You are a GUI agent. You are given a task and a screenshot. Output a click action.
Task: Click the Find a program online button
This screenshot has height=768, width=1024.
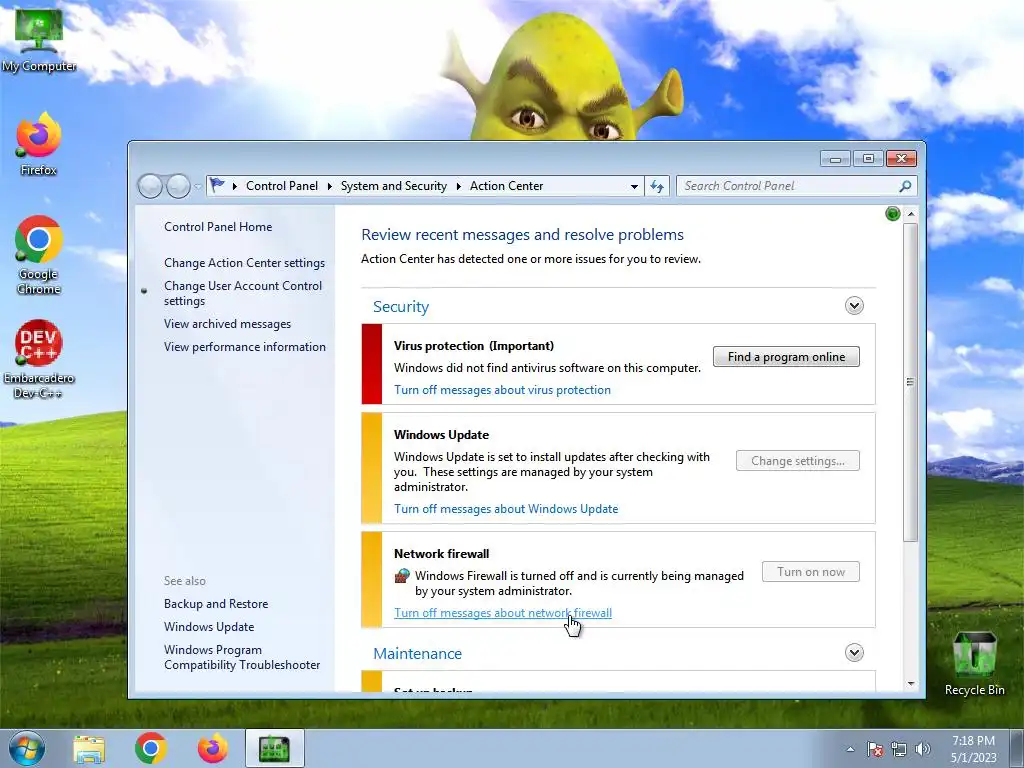[x=786, y=357]
